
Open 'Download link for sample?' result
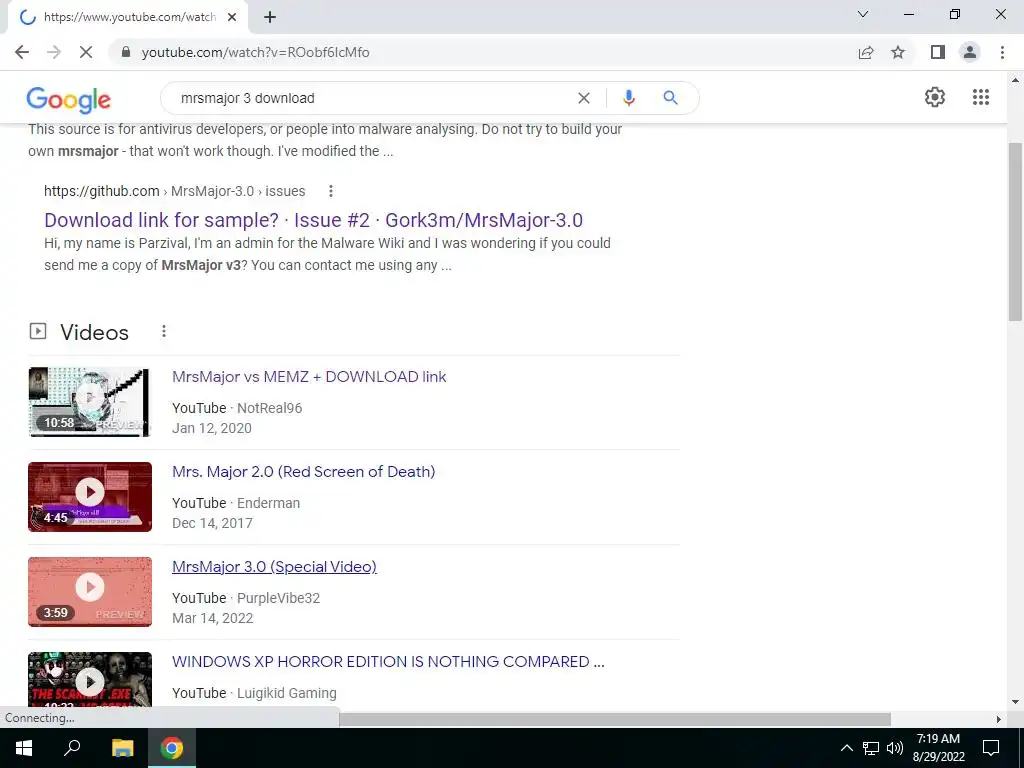313,220
